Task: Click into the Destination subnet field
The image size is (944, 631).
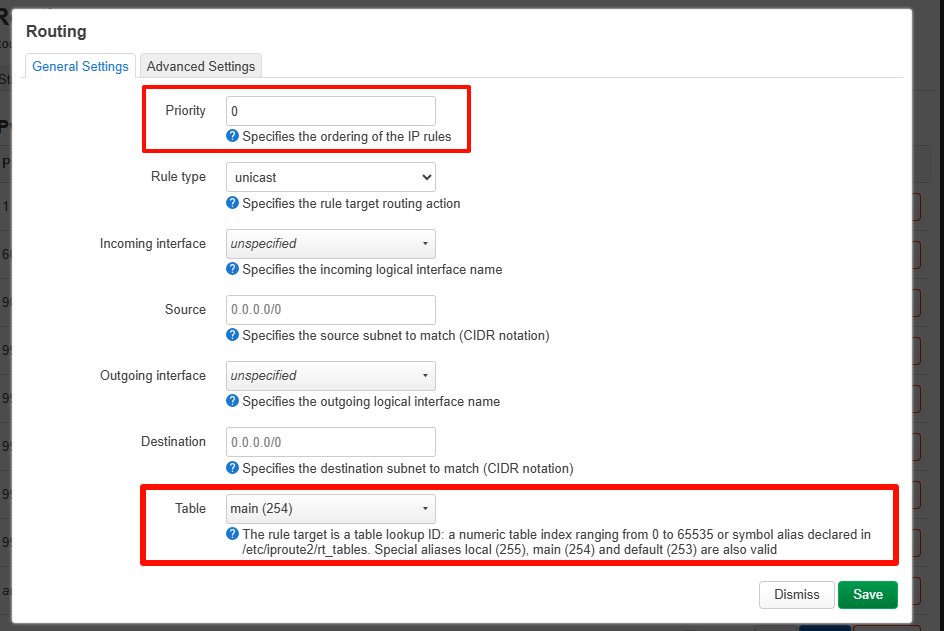Action: pos(330,442)
